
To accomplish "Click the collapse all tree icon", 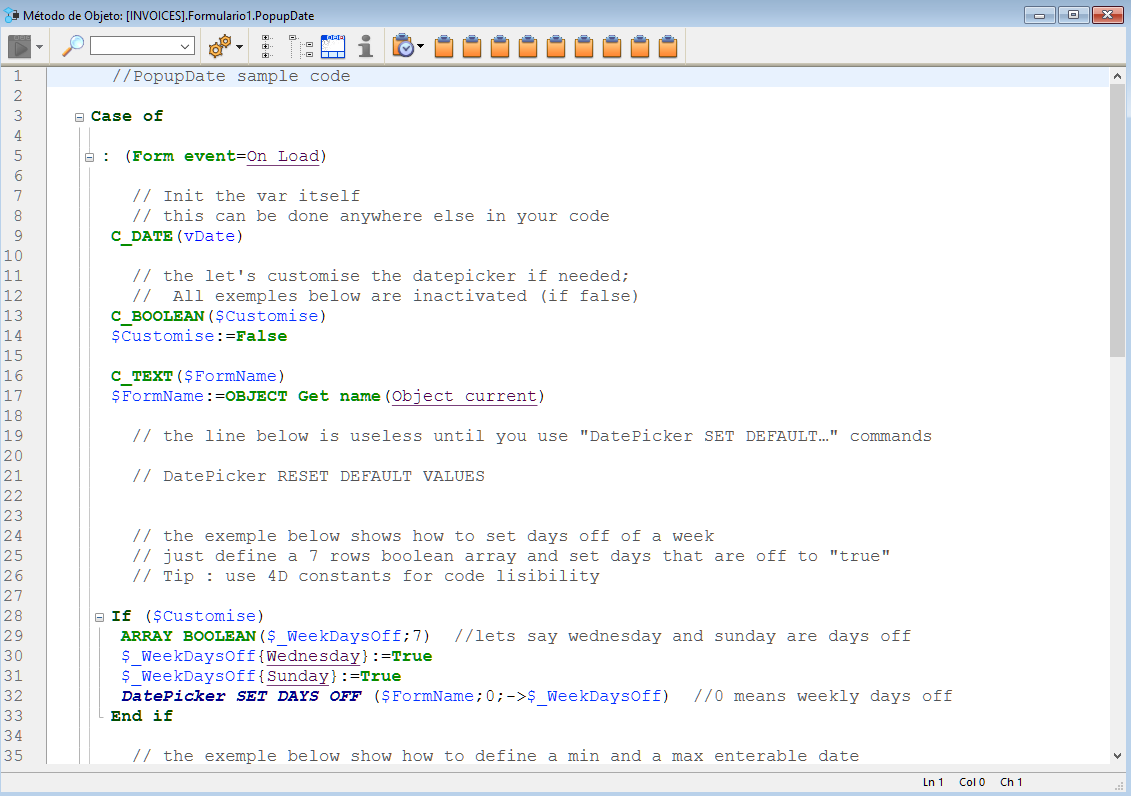I will pos(299,46).
